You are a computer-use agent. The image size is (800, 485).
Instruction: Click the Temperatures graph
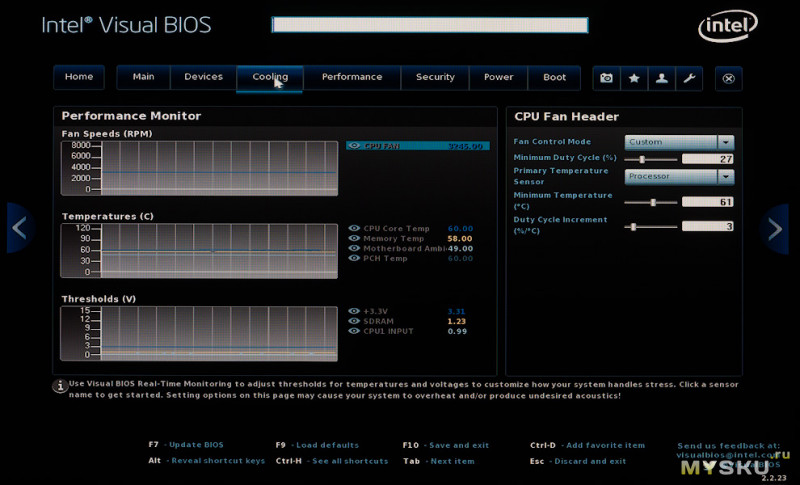click(199, 251)
